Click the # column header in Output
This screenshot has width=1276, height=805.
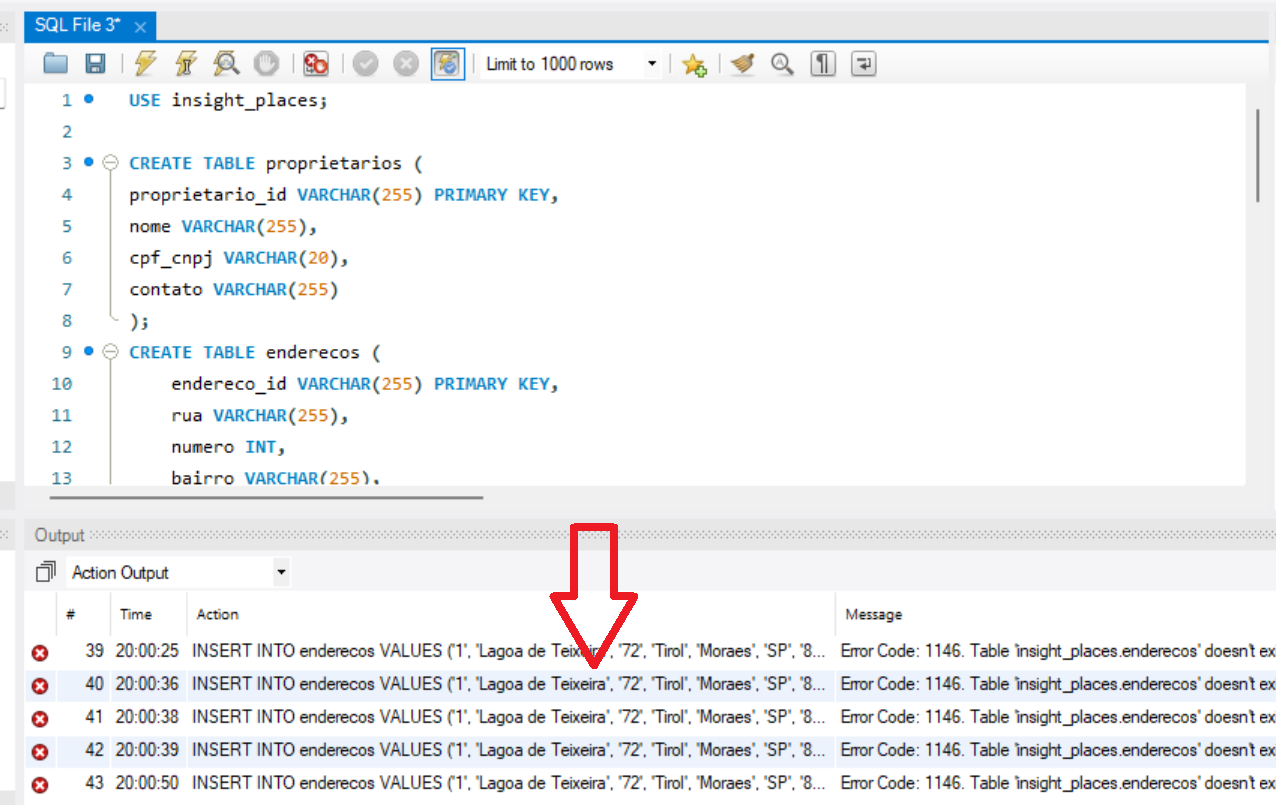click(x=70, y=614)
